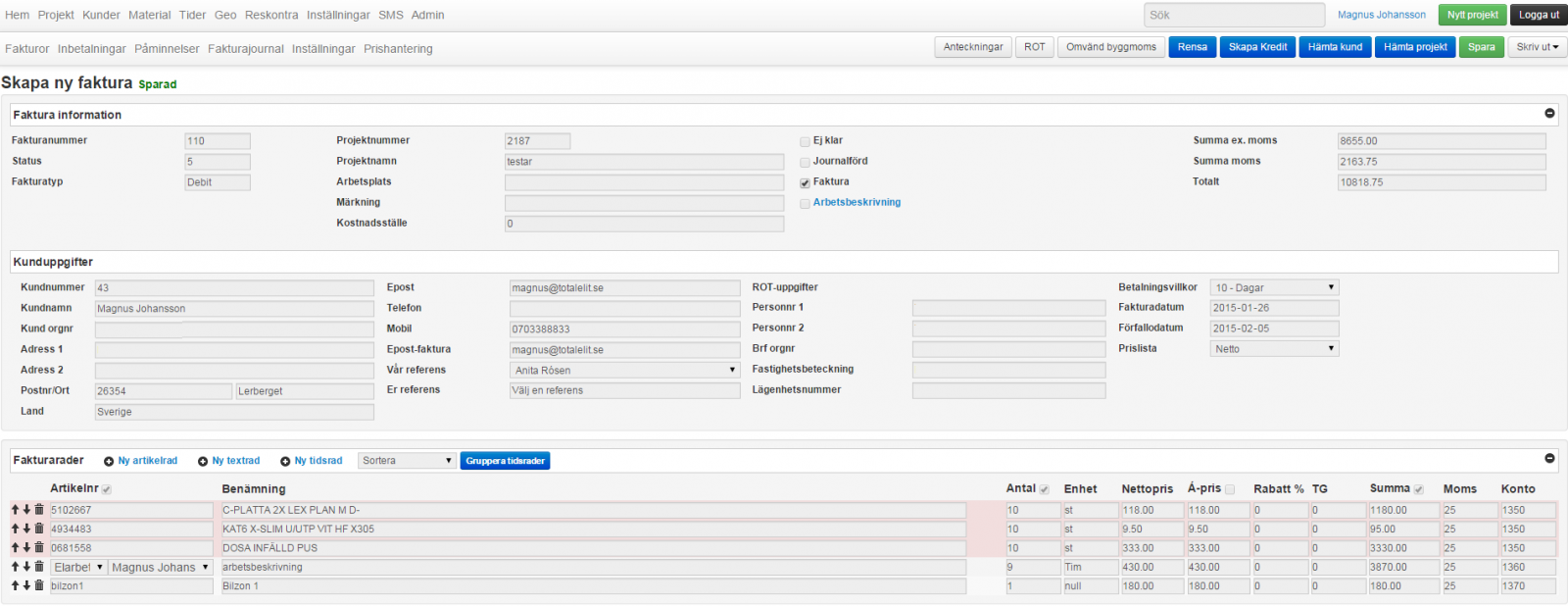Switch to the Påminnelser tab
Viewport: 1568px width, 606px height.
(167, 48)
